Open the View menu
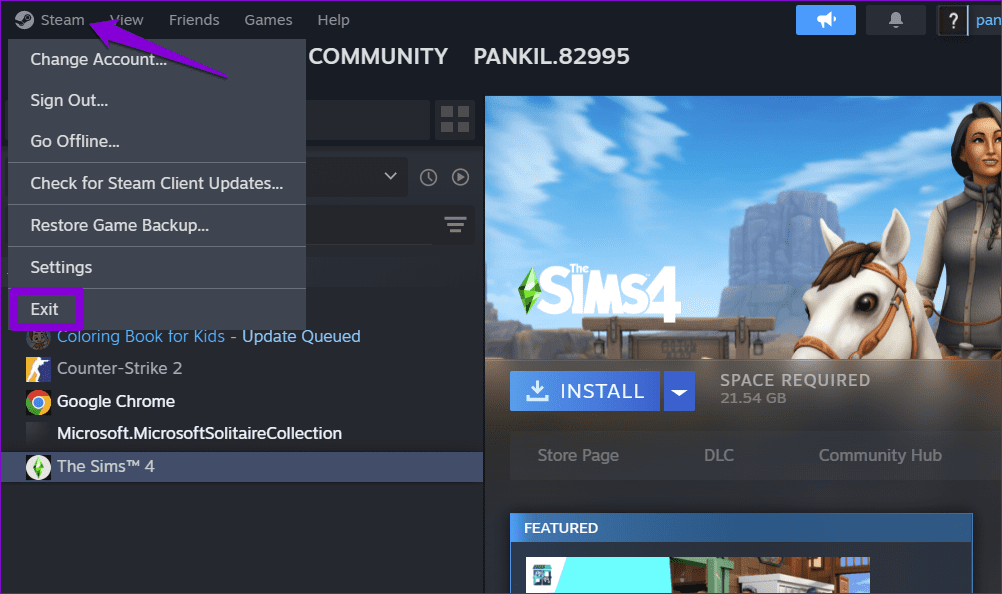This screenshot has height=594, width=1002. (127, 20)
